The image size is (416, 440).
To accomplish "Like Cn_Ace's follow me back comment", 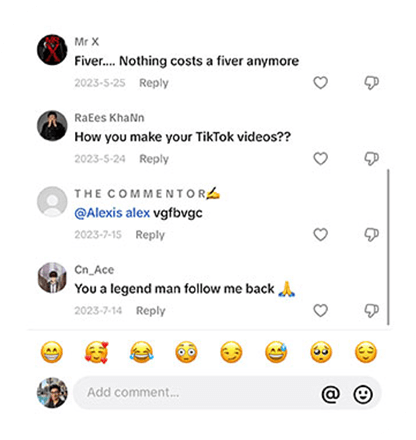I will coord(321,311).
